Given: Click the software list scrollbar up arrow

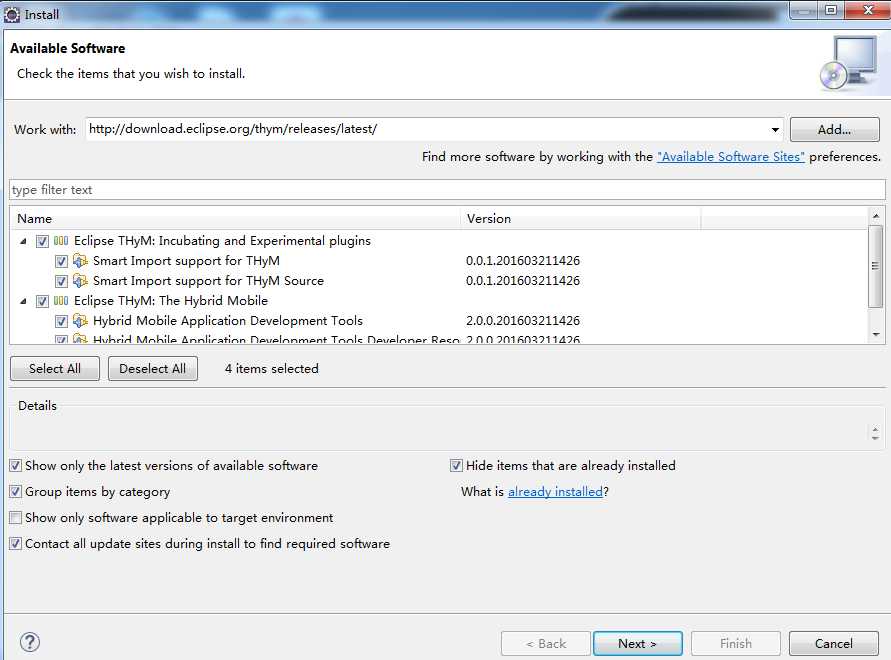Looking at the screenshot, I should (x=876, y=216).
